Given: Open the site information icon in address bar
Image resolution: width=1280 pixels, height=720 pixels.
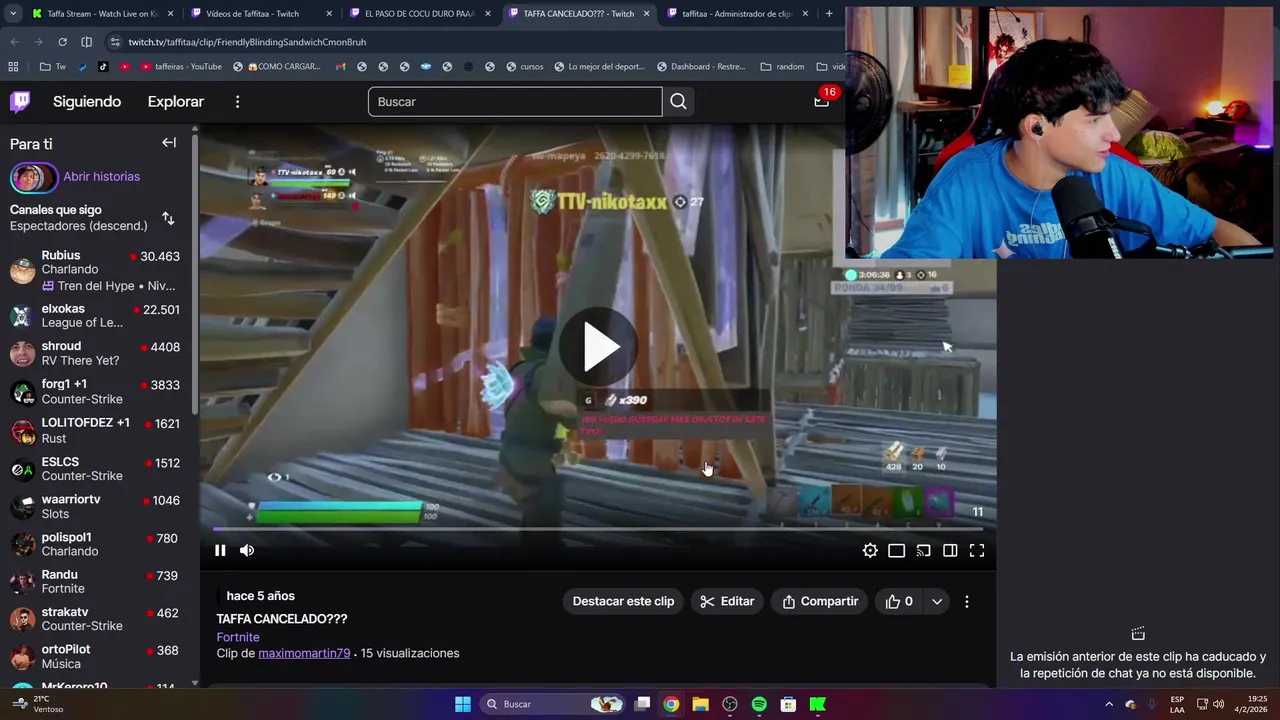Looking at the screenshot, I should pos(115,42).
